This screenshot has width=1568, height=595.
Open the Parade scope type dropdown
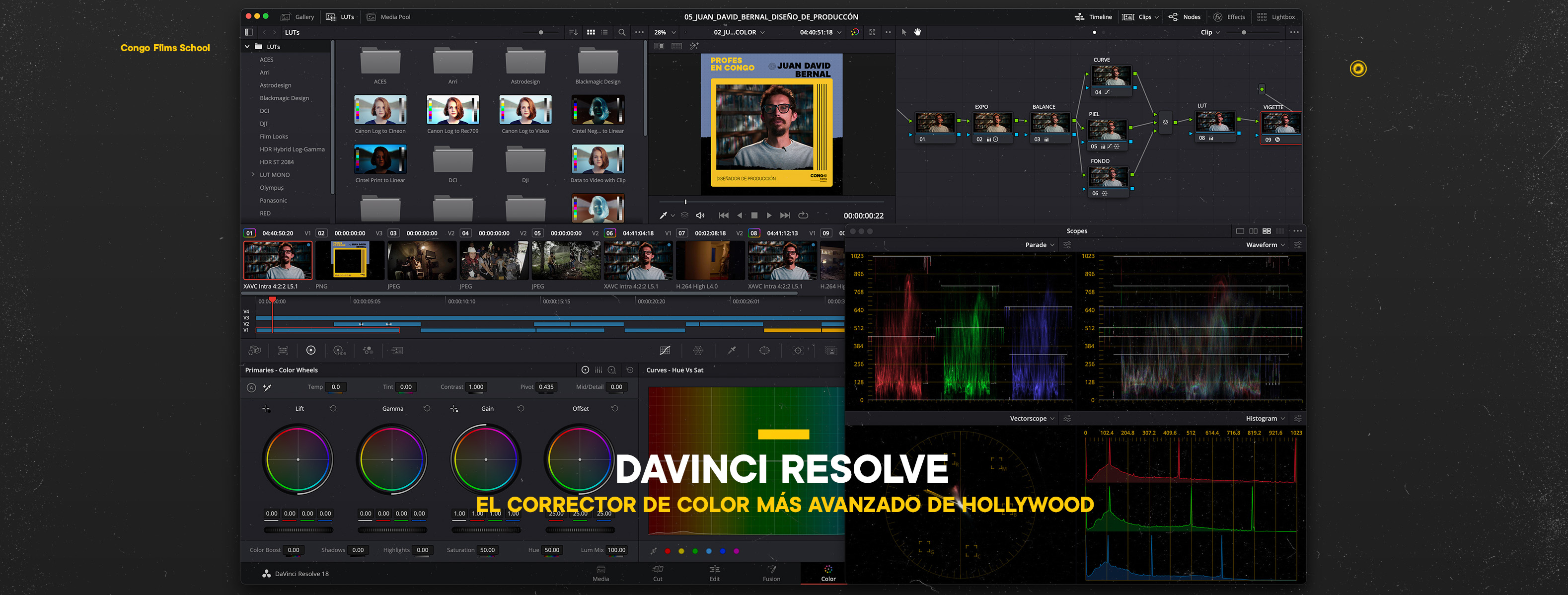pos(1040,245)
